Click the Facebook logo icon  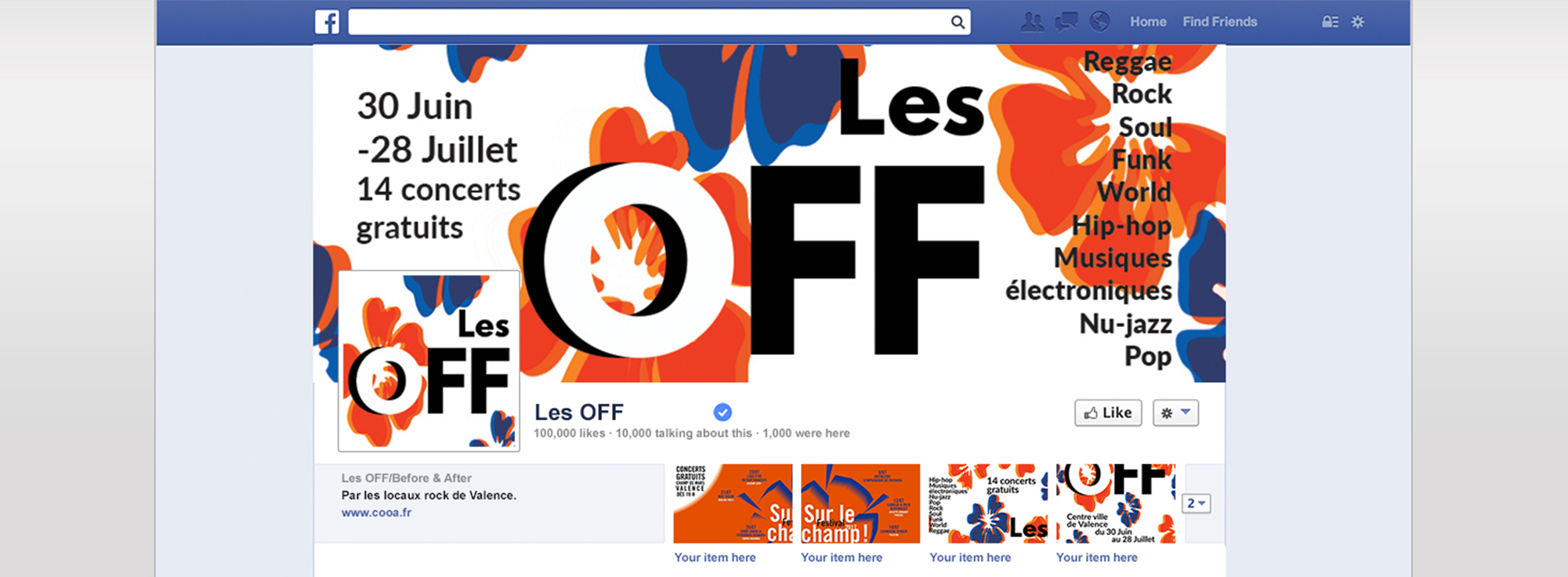point(328,22)
